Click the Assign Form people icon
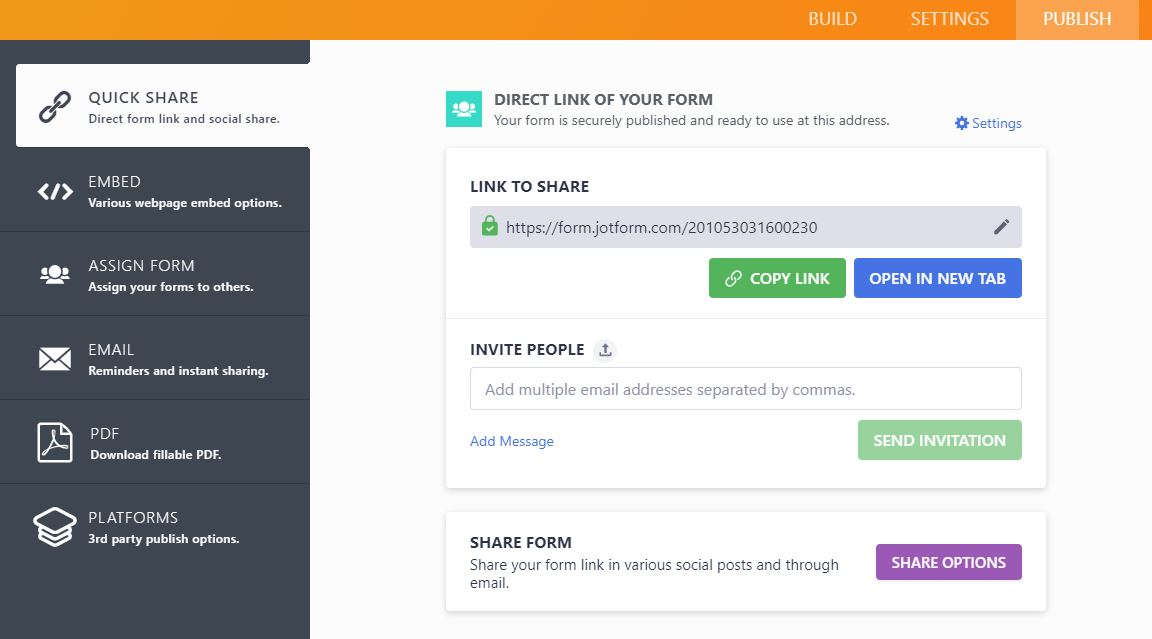1152x639 pixels. tap(55, 275)
